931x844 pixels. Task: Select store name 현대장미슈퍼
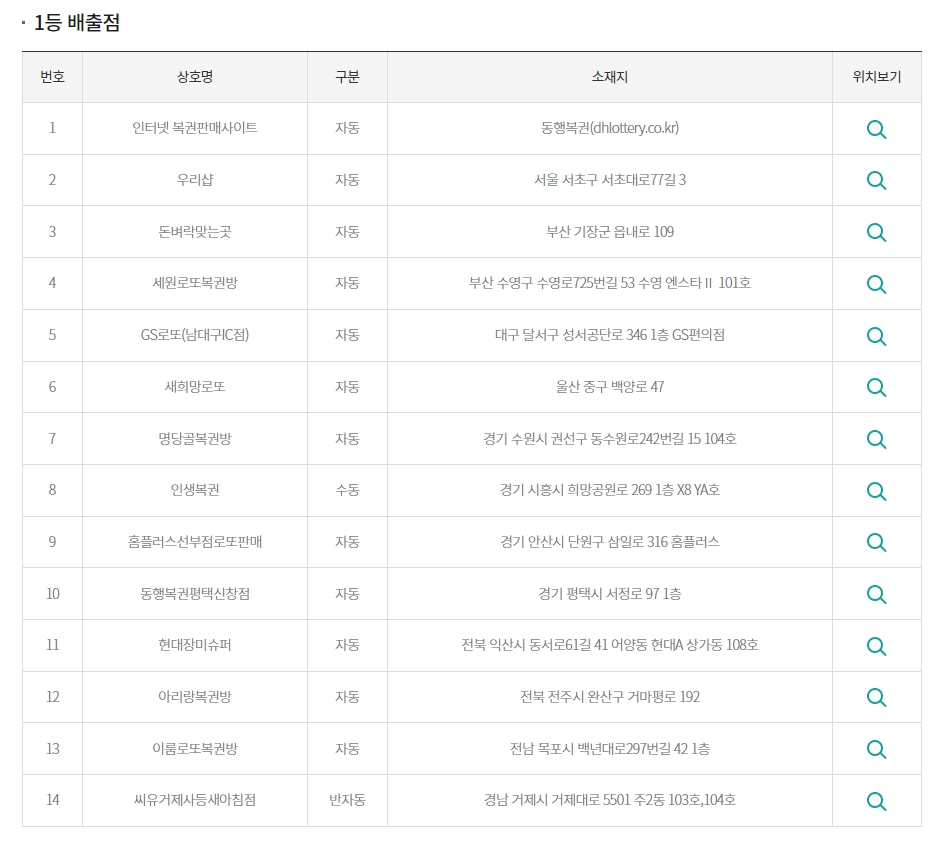(195, 644)
